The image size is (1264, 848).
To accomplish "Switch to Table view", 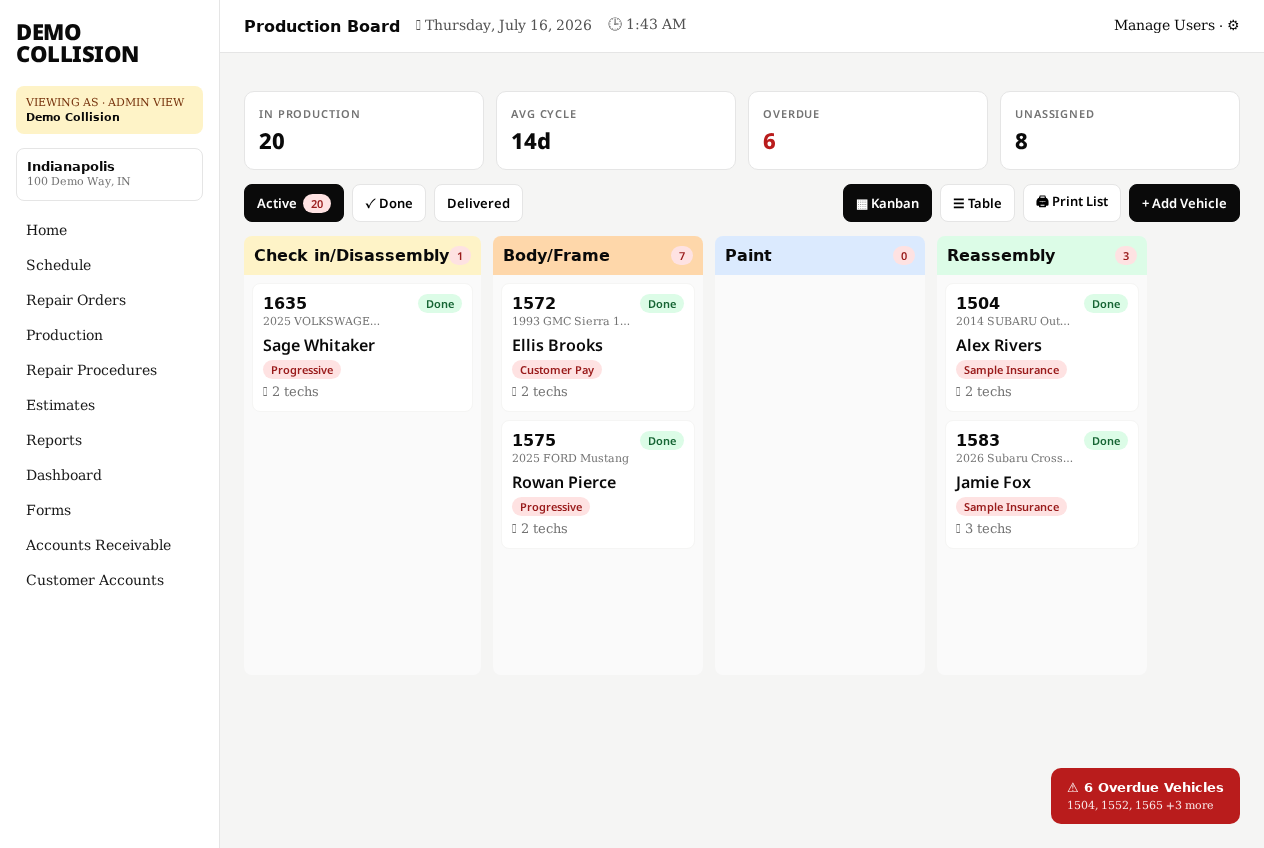I will (x=977, y=203).
